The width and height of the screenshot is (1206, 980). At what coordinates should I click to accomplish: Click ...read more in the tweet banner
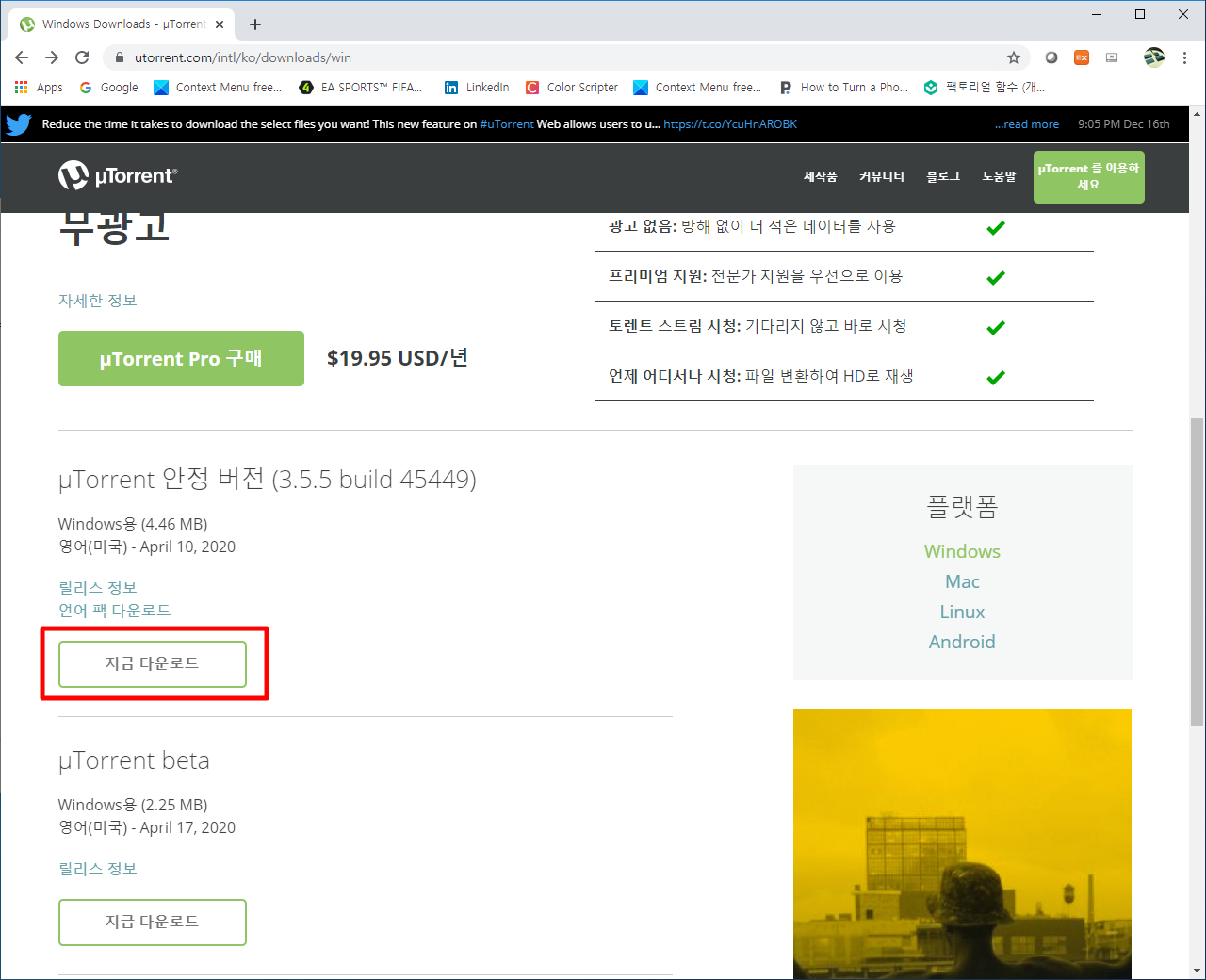point(1027,124)
